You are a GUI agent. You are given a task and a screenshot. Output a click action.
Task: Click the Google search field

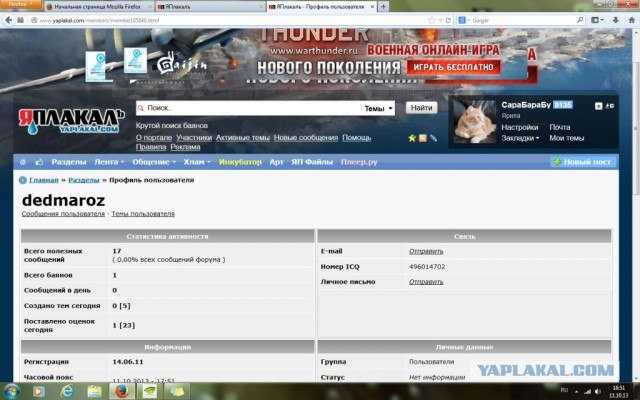point(522,20)
